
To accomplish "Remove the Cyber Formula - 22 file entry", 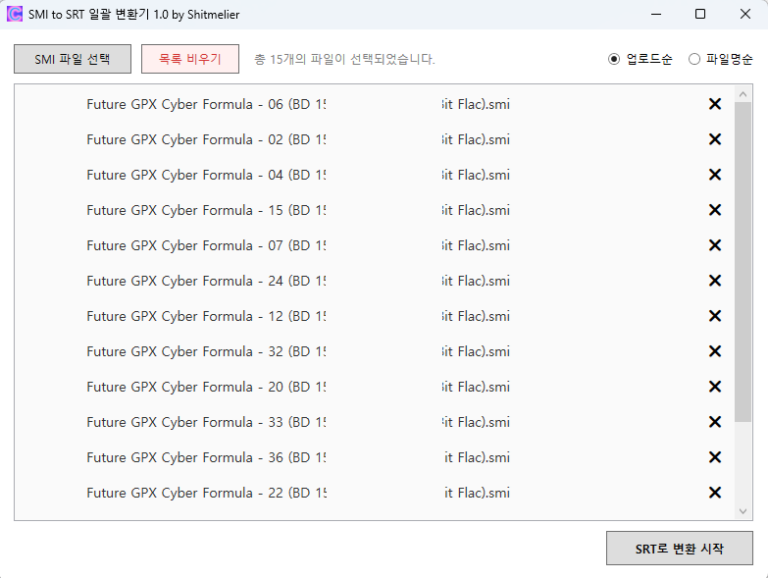I will (715, 492).
